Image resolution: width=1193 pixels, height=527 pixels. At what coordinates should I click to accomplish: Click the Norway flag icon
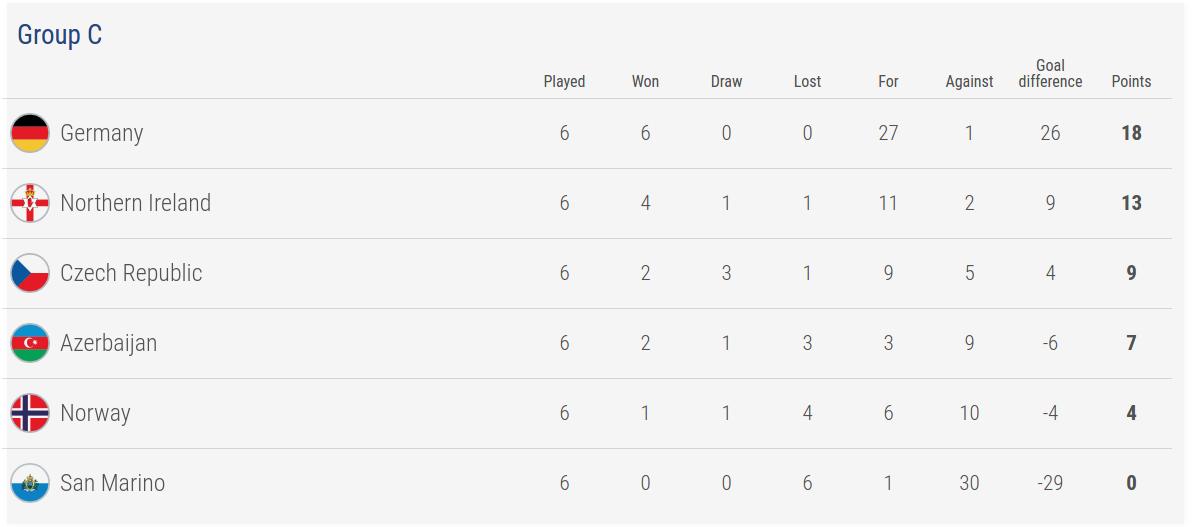tap(30, 413)
